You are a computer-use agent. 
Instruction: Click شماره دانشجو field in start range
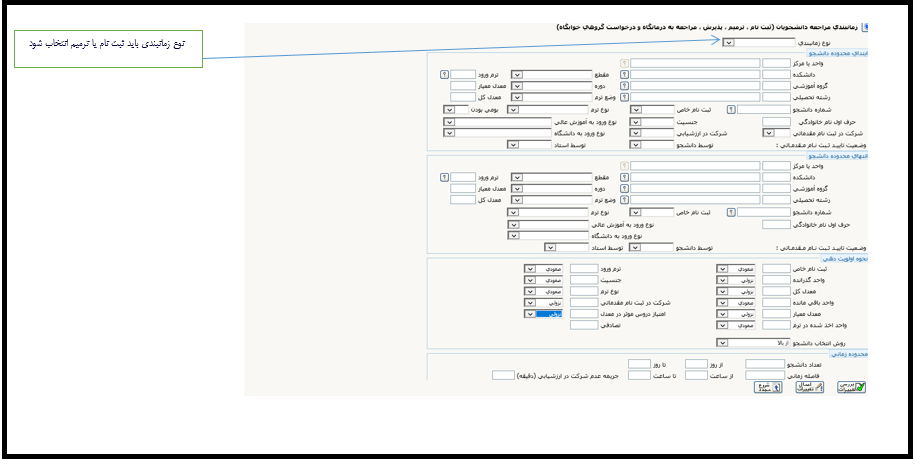(x=762, y=109)
